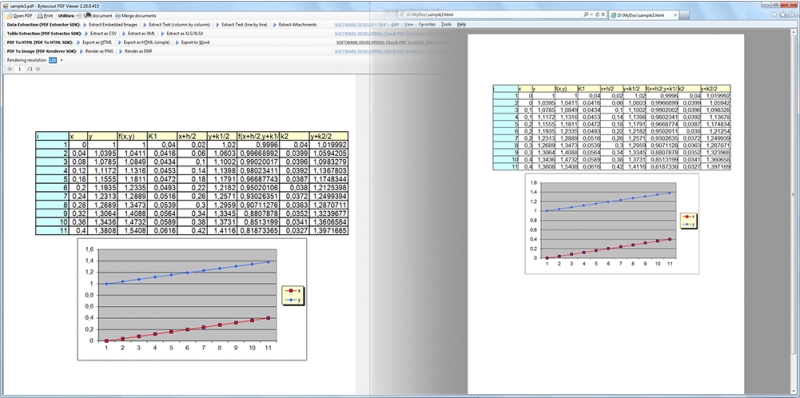This screenshot has height=398, width=800.
Task: Select the sample3.html browser tab
Action: (x=643, y=15)
